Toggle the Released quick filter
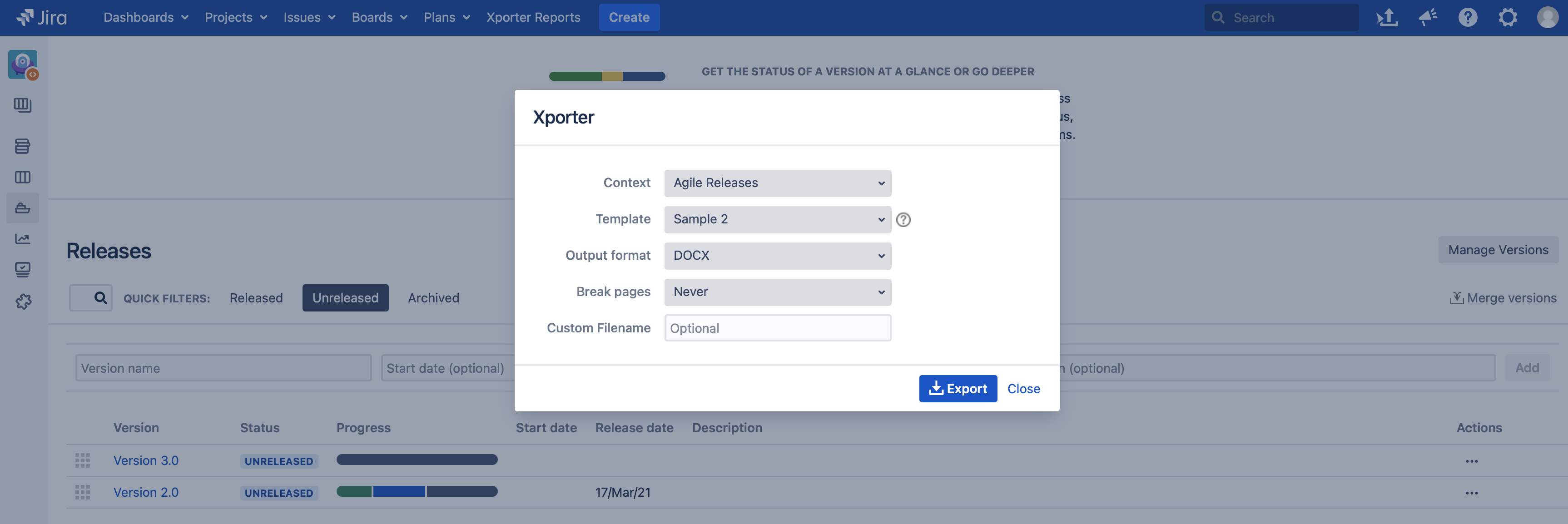 pos(256,297)
